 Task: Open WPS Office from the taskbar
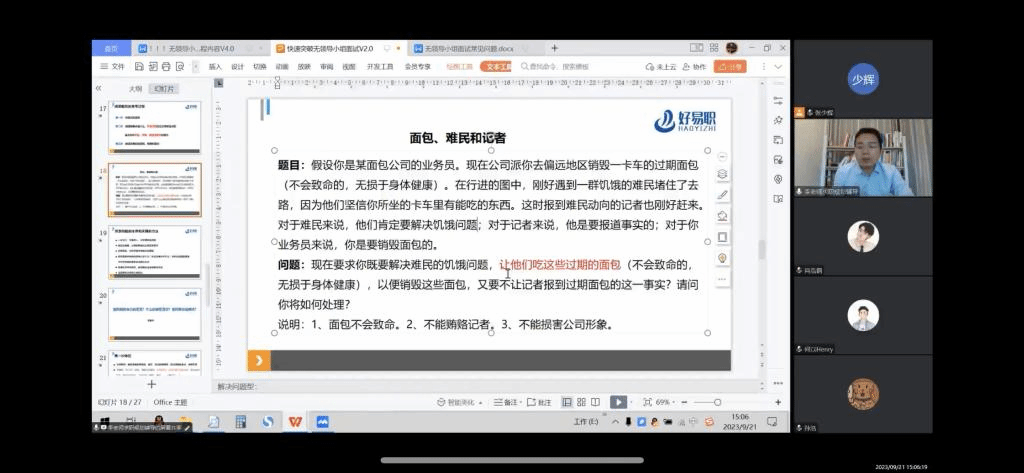point(295,422)
